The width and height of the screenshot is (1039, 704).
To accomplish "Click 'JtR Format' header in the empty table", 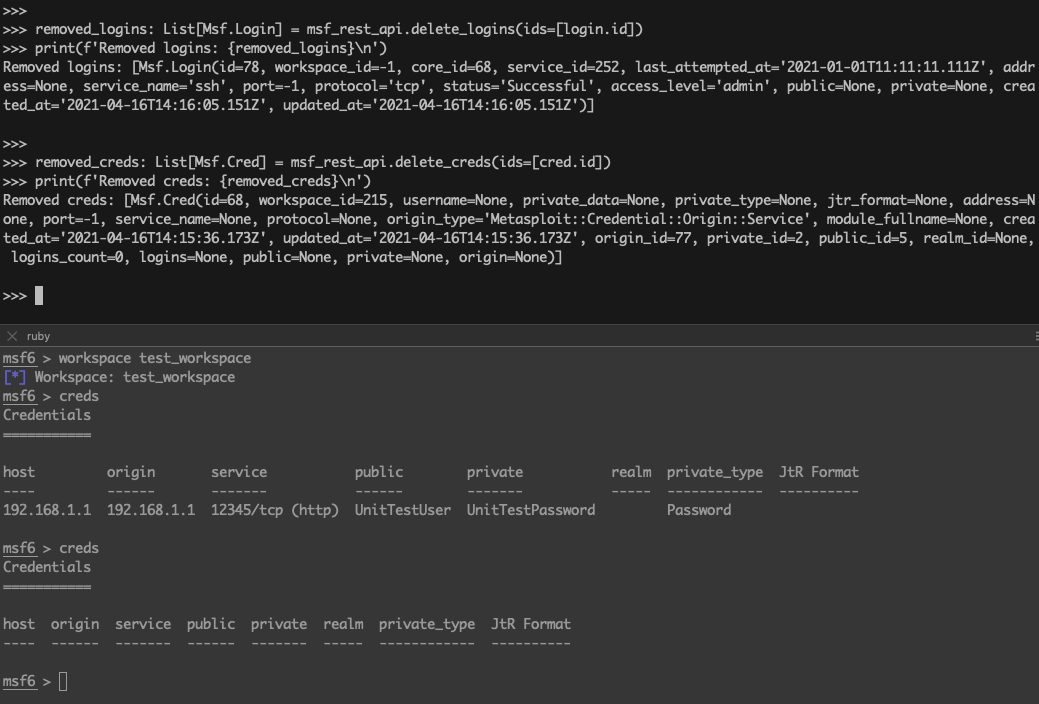I will (x=530, y=624).
